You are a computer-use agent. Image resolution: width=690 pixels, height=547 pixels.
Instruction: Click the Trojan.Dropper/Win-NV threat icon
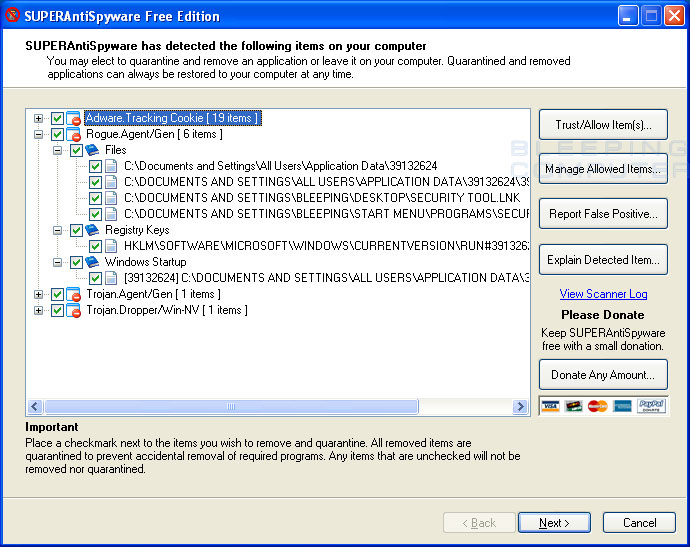(x=73, y=310)
